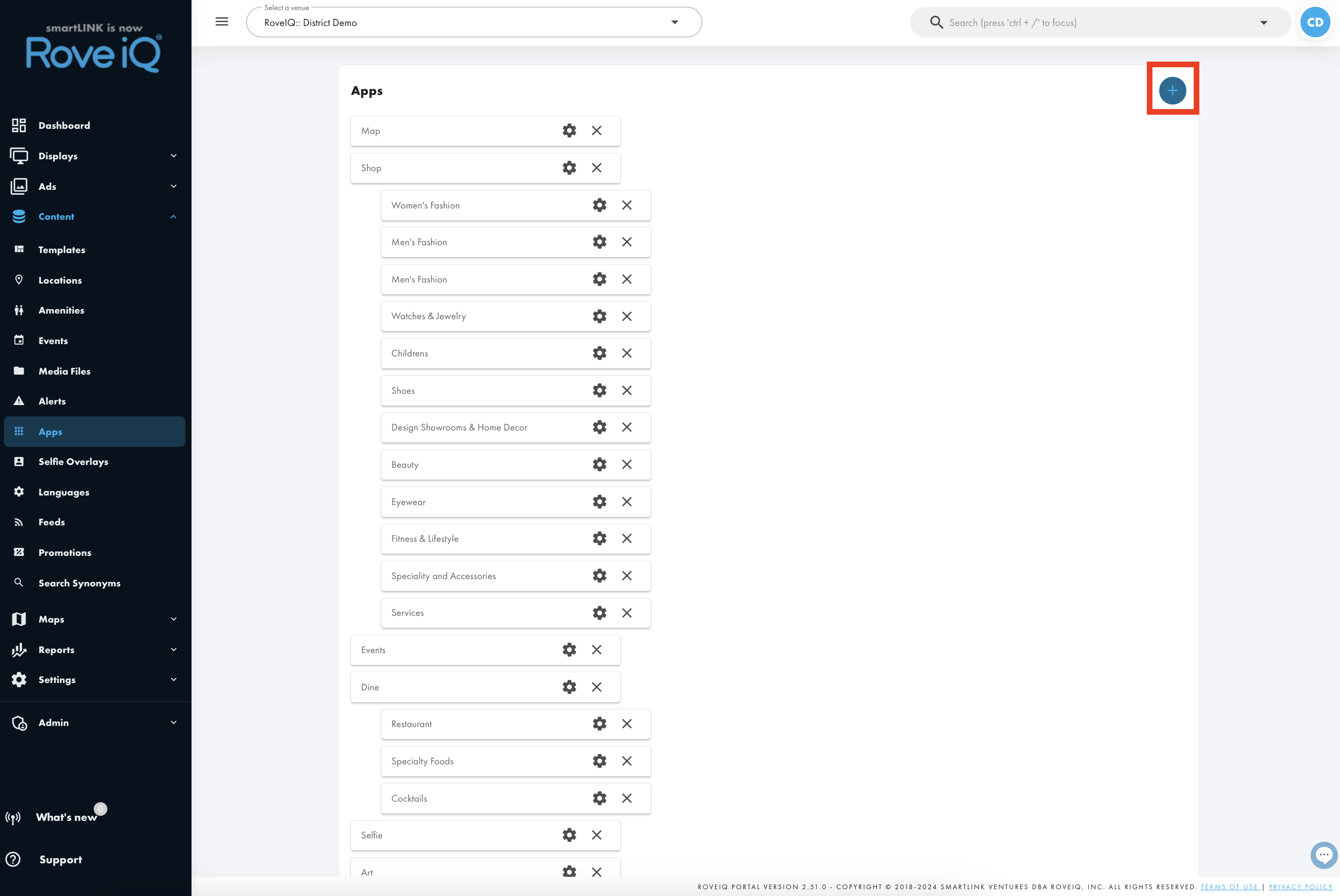Click the blue plus add app button

tap(1172, 90)
